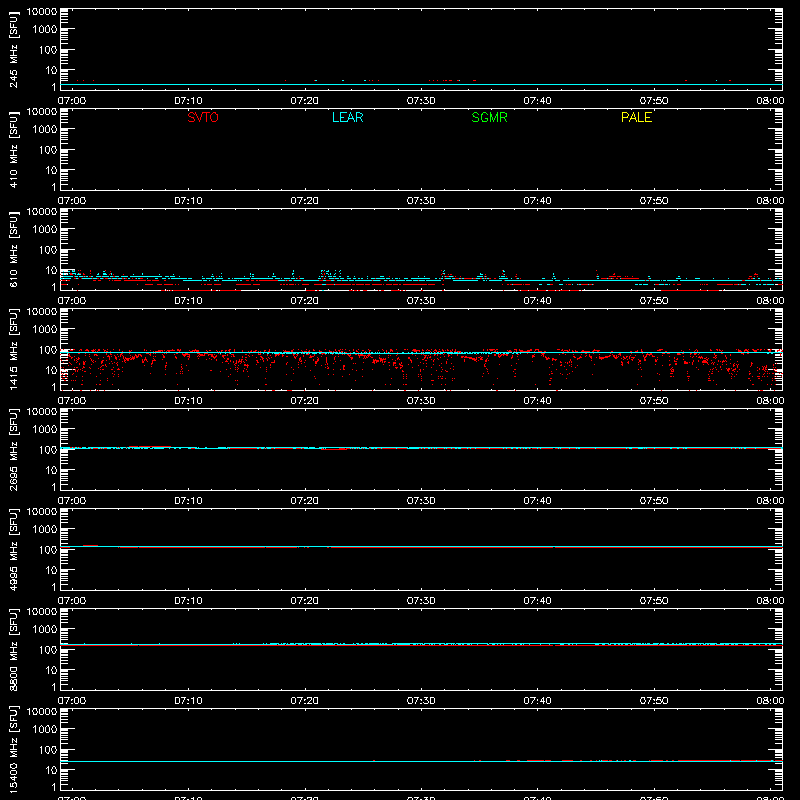Click the yellow PALE legend label
Image resolution: width=800 pixels, height=800 pixels.
(636, 117)
